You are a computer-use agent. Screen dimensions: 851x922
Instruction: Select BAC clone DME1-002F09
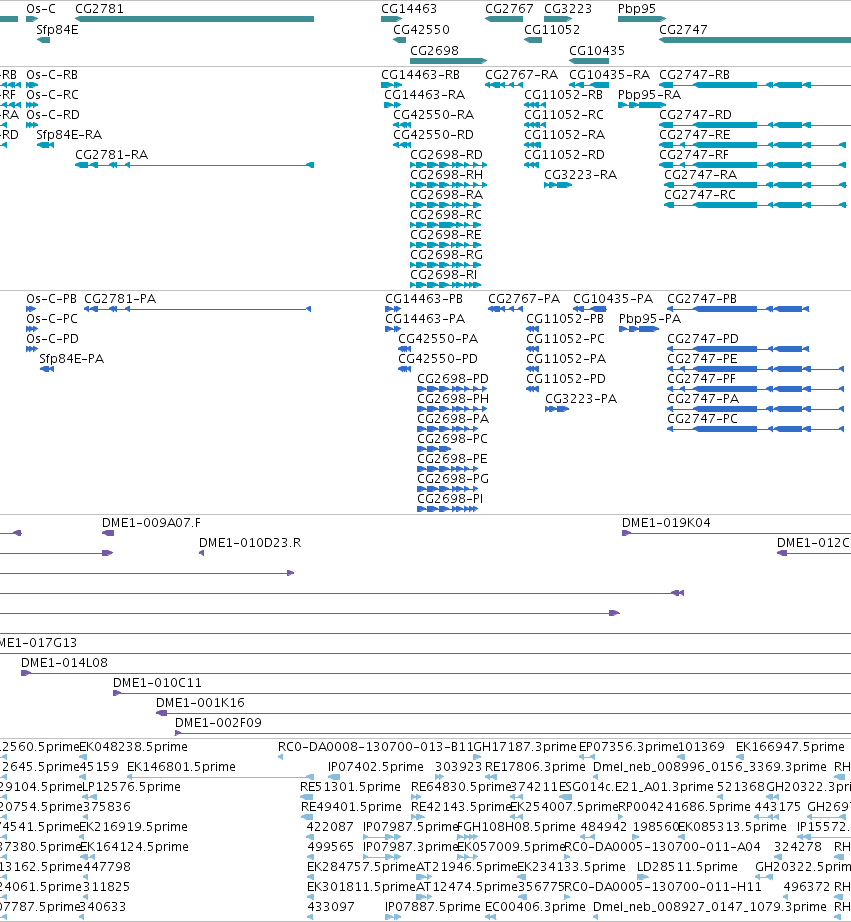pyautogui.click(x=218, y=723)
